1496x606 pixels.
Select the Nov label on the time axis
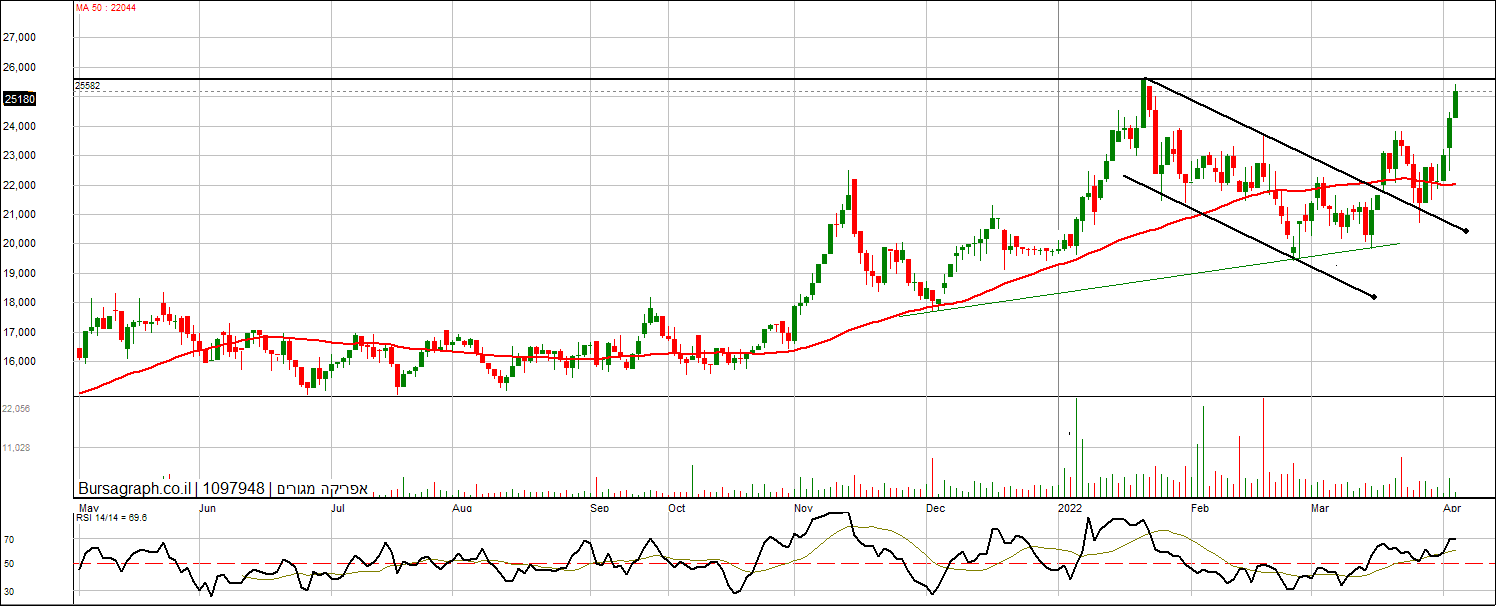[x=804, y=508]
